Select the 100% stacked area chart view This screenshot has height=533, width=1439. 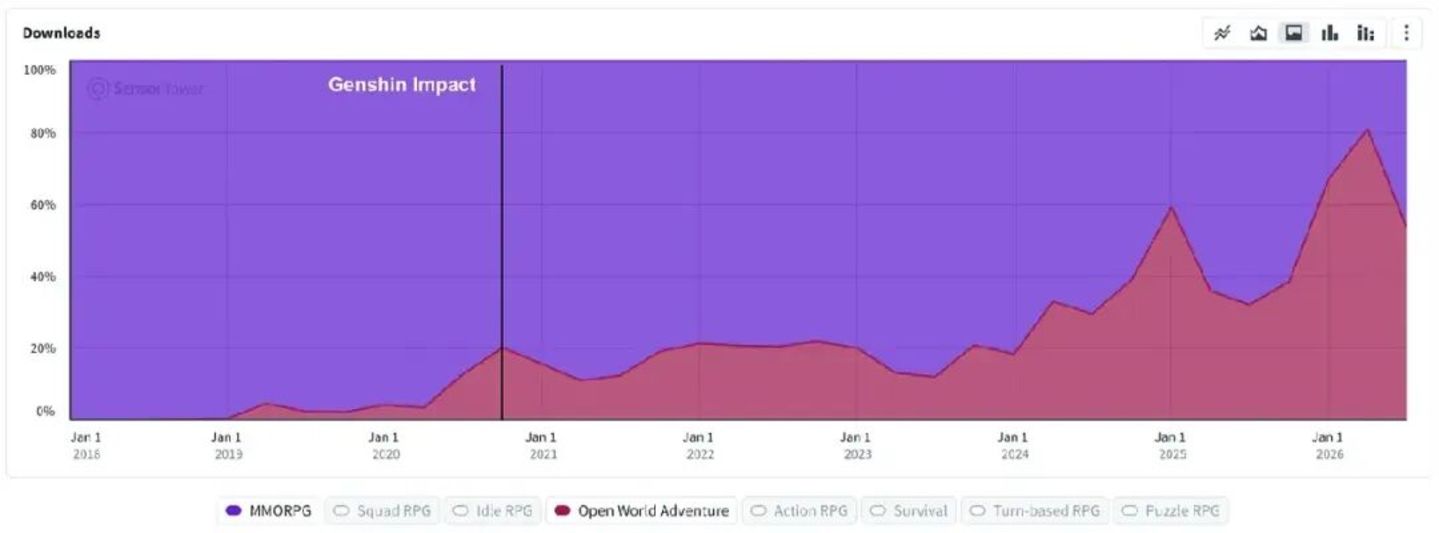point(1294,33)
